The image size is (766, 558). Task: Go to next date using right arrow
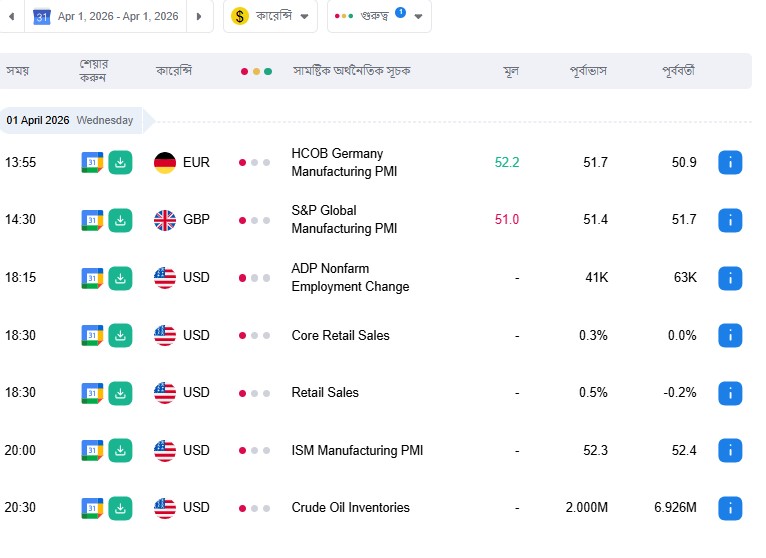199,16
